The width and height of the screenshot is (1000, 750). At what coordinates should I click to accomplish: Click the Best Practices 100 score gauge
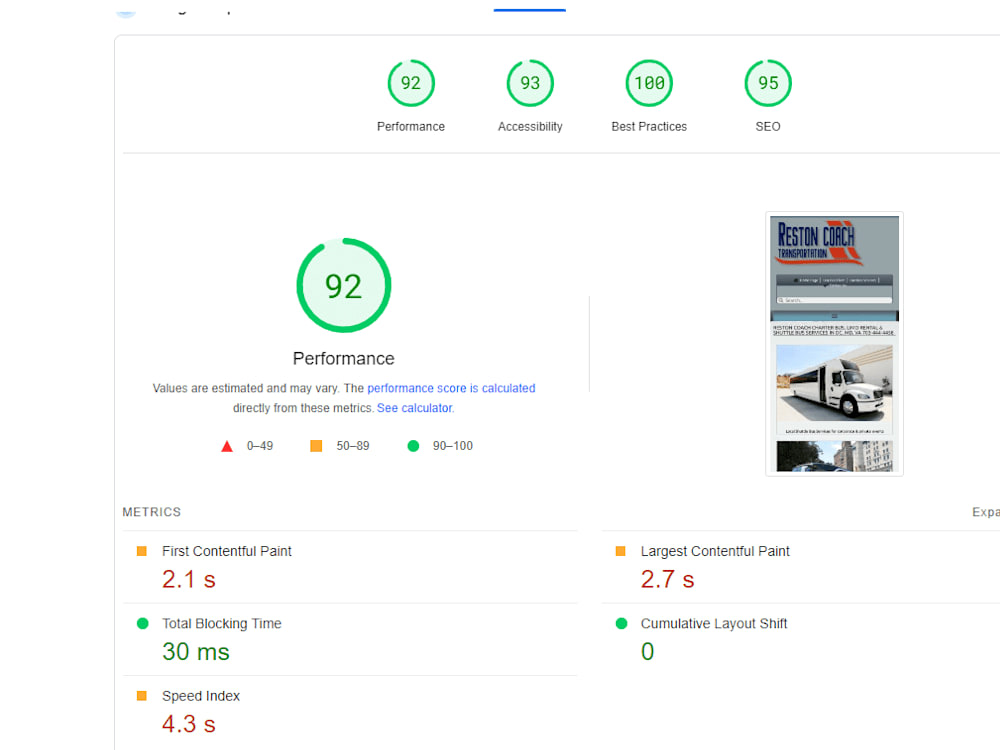pyautogui.click(x=649, y=83)
